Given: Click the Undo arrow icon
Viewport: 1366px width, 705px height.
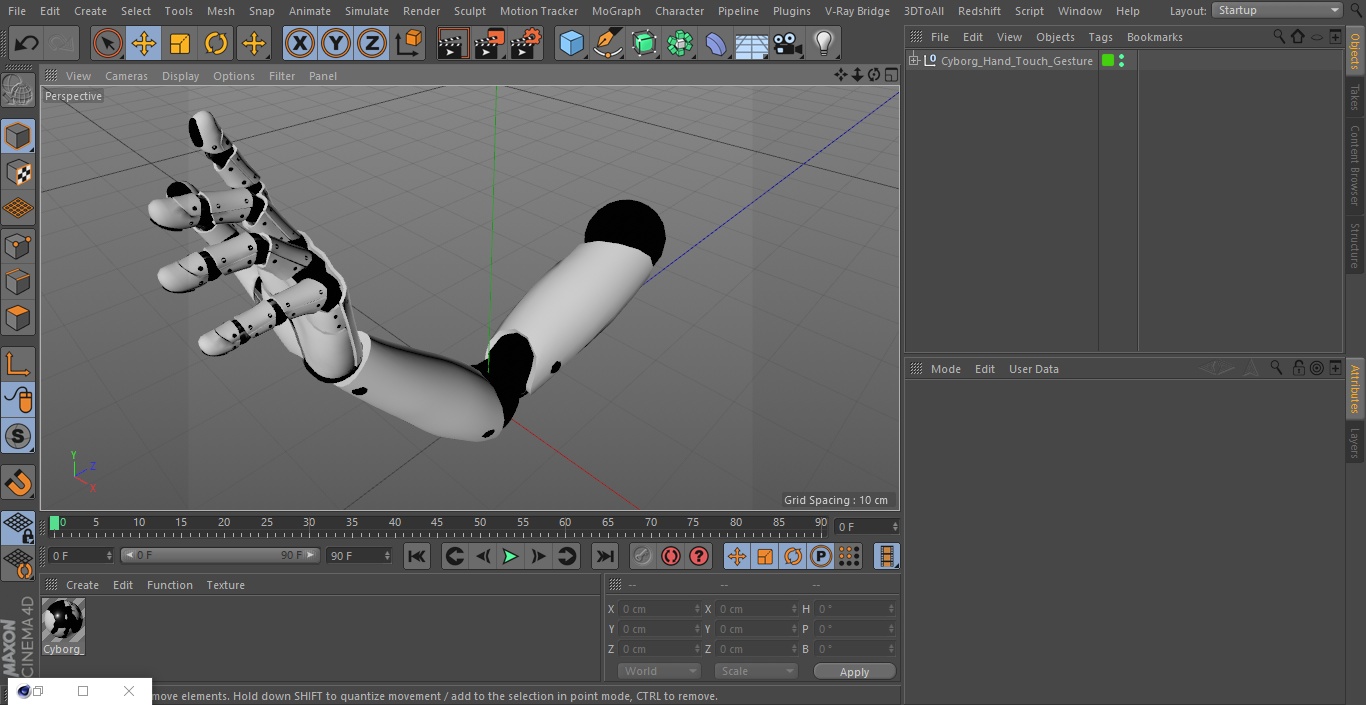Looking at the screenshot, I should (x=27, y=44).
